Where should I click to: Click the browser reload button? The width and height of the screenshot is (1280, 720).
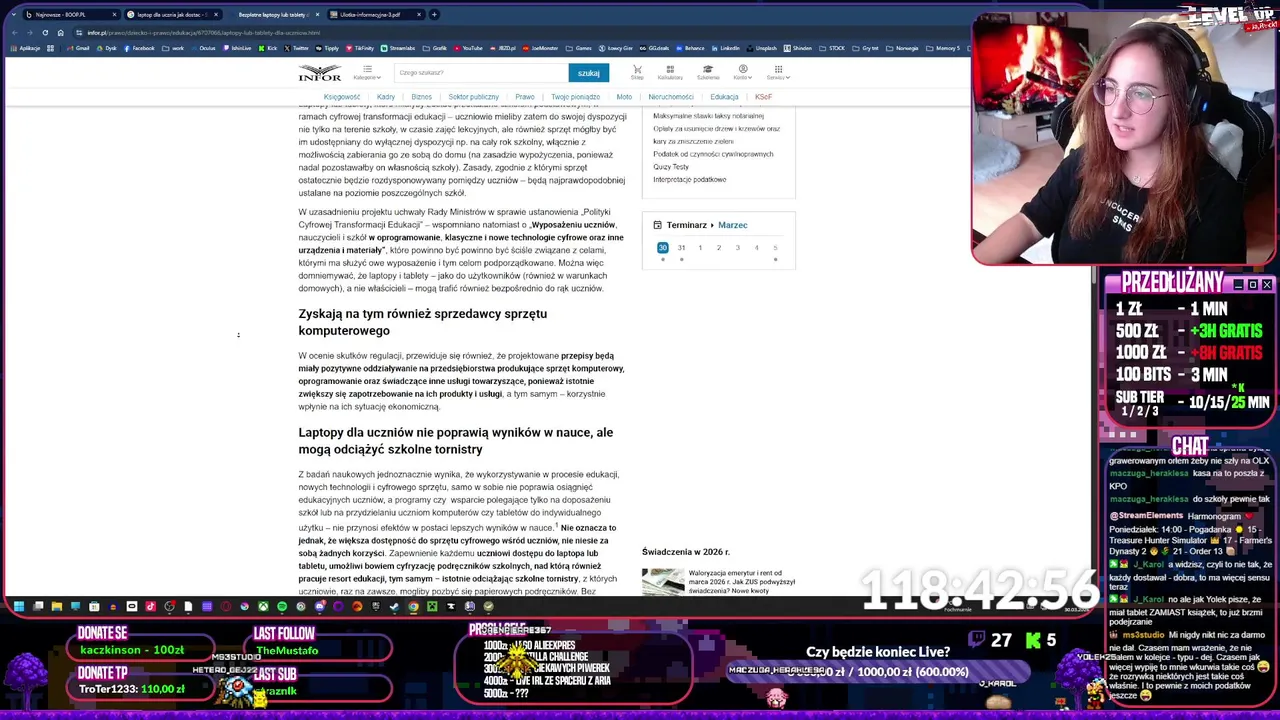(x=45, y=32)
